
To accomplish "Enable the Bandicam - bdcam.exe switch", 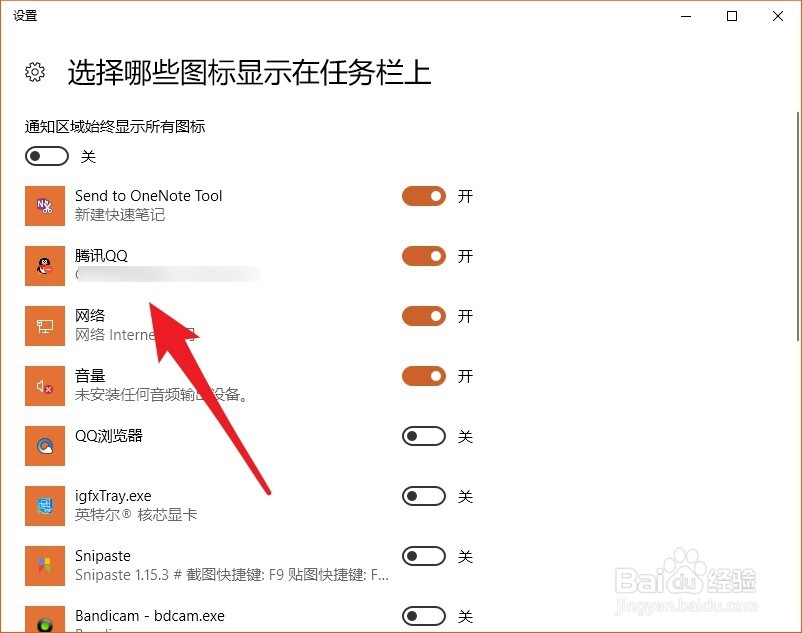I will click(424, 616).
